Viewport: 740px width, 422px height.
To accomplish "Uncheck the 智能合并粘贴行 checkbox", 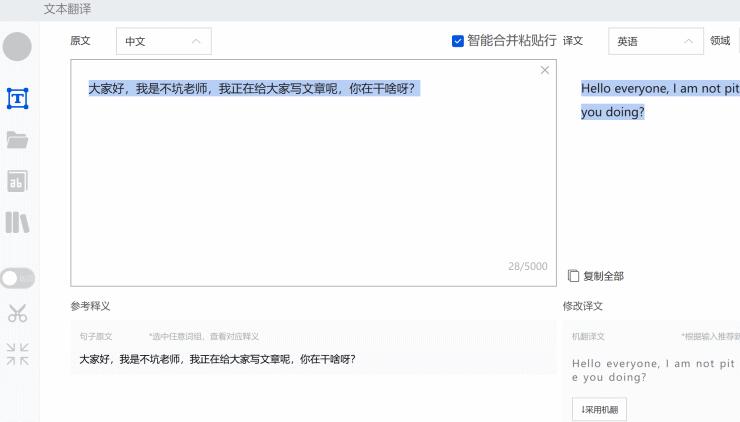I will point(458,41).
